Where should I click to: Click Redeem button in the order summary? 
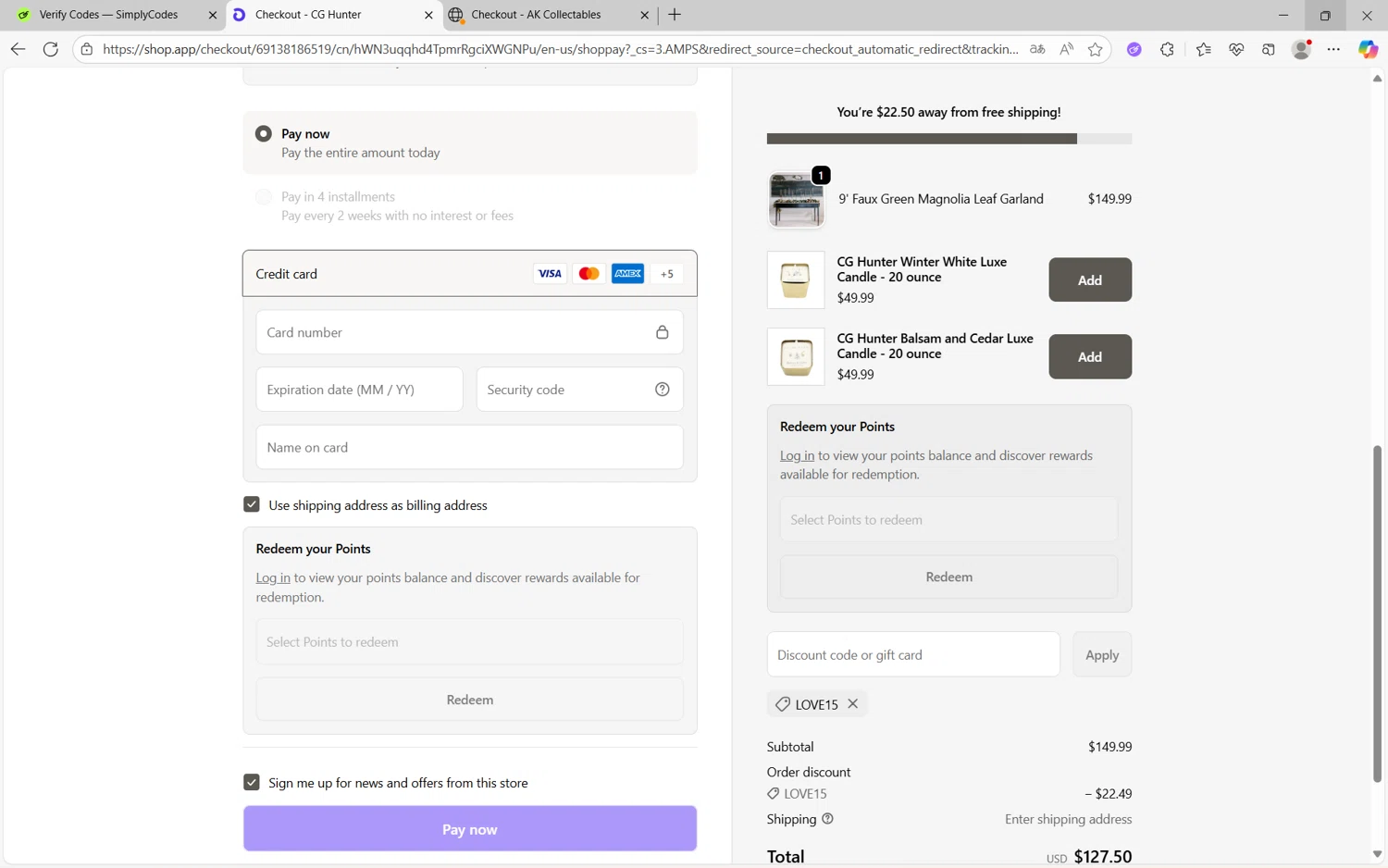click(x=949, y=577)
